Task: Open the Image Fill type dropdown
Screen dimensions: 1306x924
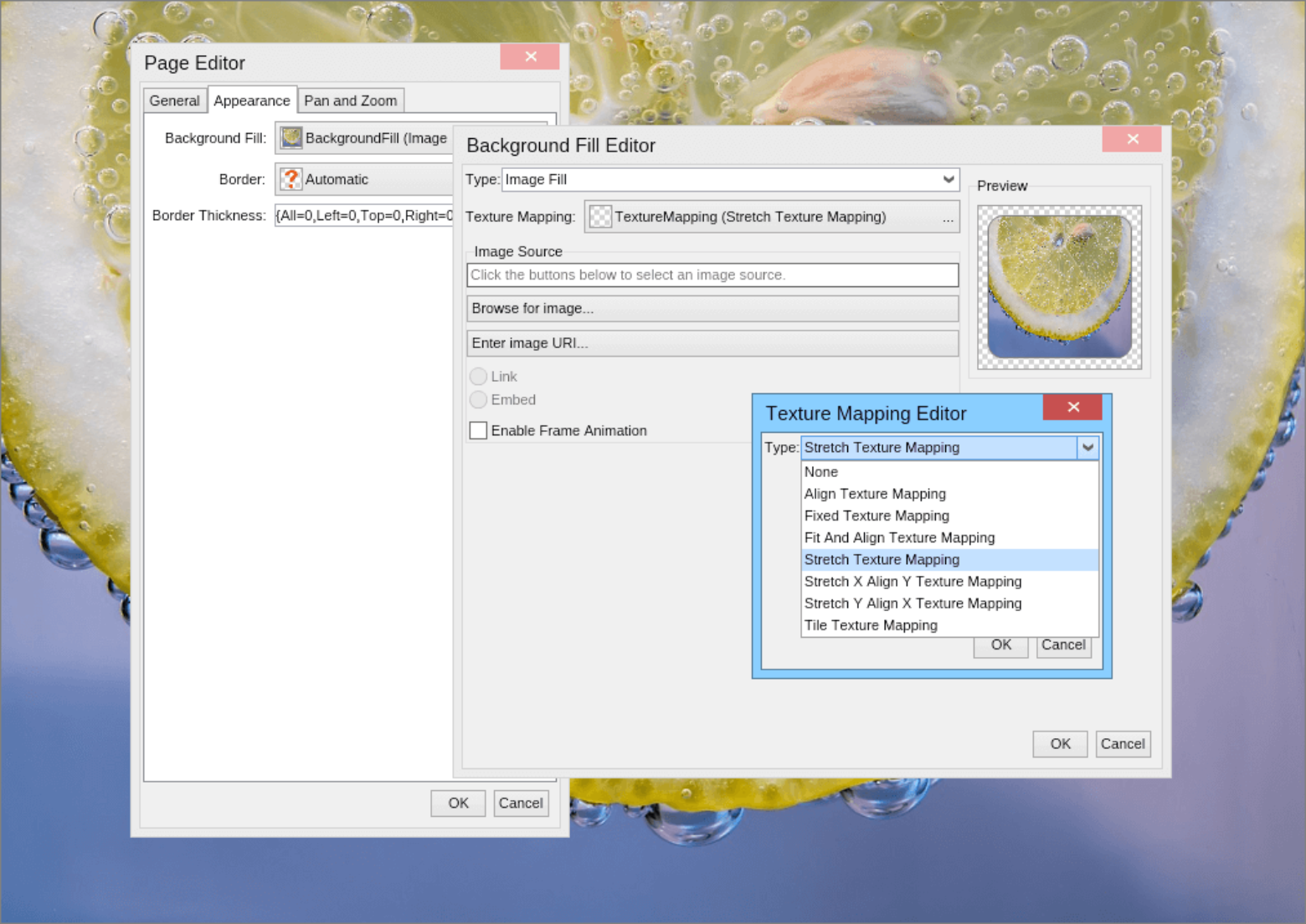Action: pos(948,180)
